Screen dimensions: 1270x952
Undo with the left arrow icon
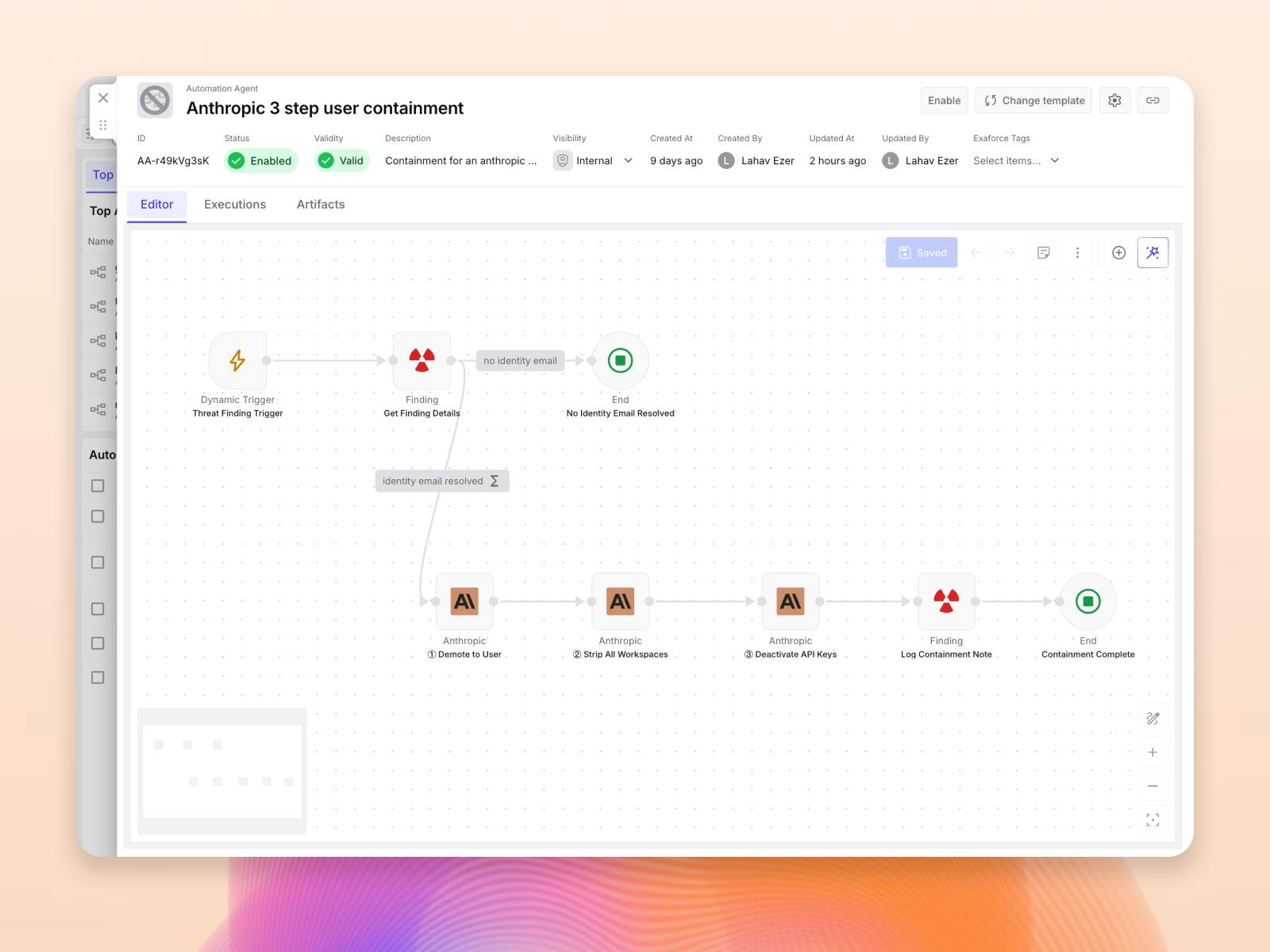[x=976, y=253]
